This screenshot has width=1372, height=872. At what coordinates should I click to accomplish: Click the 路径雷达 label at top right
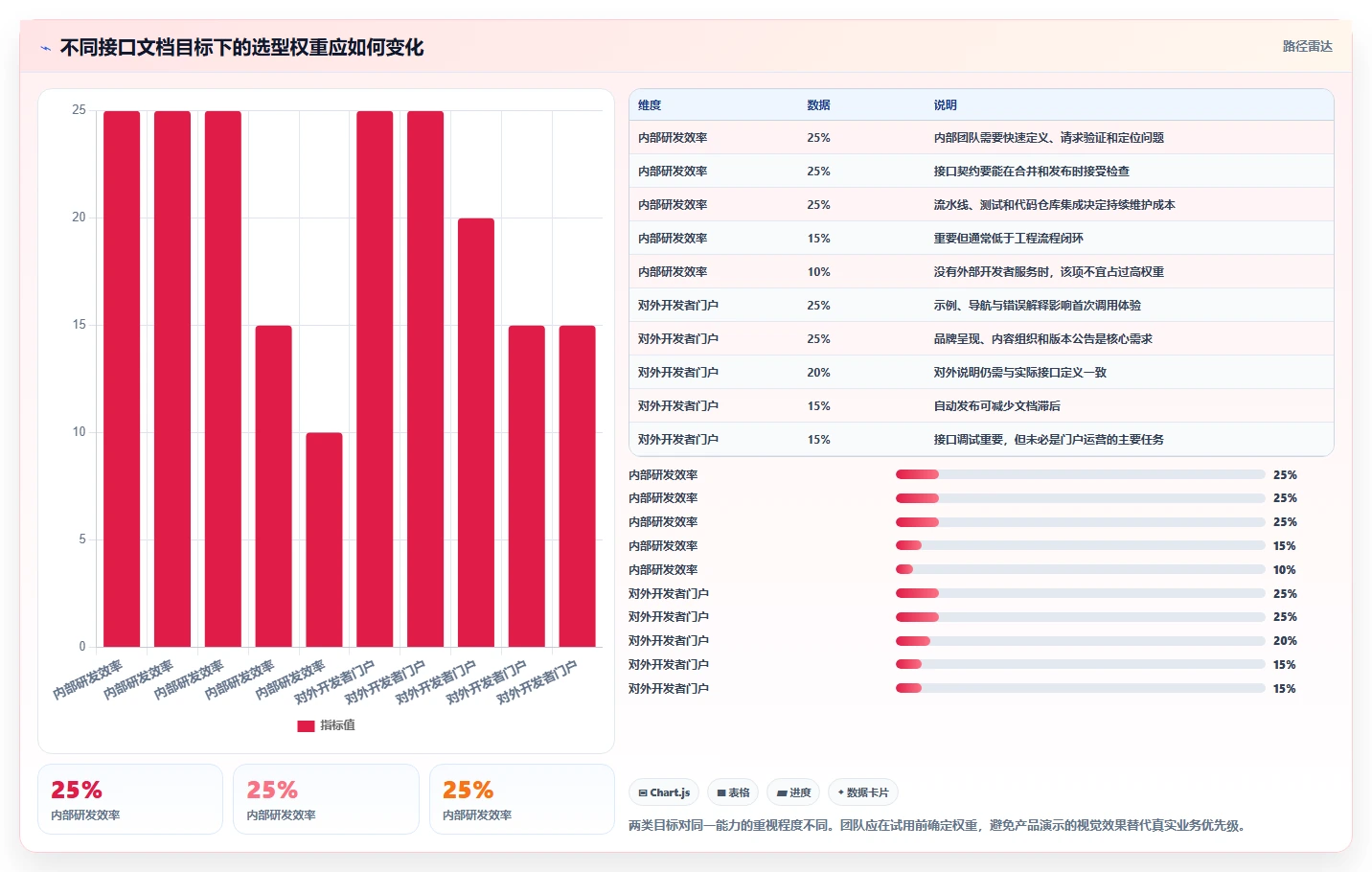(1307, 46)
